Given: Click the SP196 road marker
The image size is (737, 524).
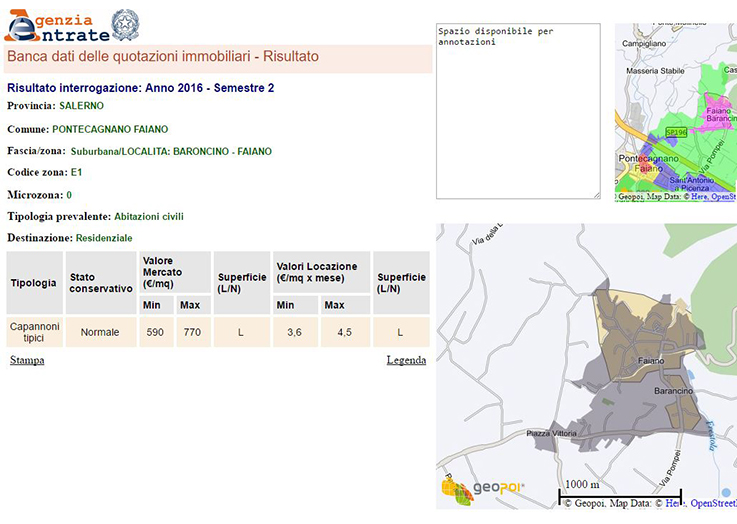Looking at the screenshot, I should pos(676,133).
